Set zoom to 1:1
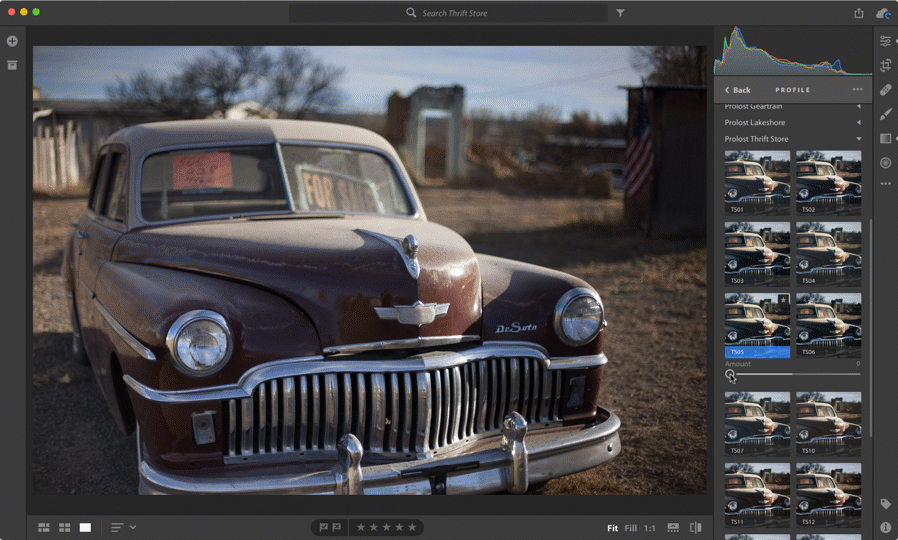This screenshot has height=540, width=898. click(x=649, y=528)
